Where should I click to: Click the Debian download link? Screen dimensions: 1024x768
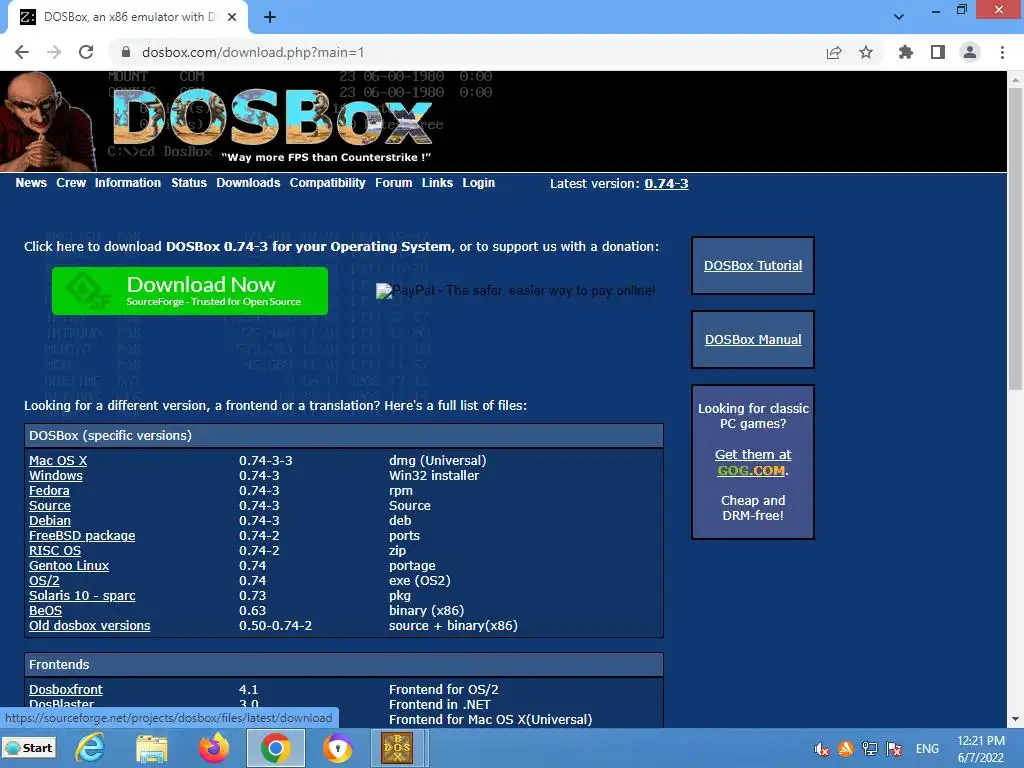[50, 520]
